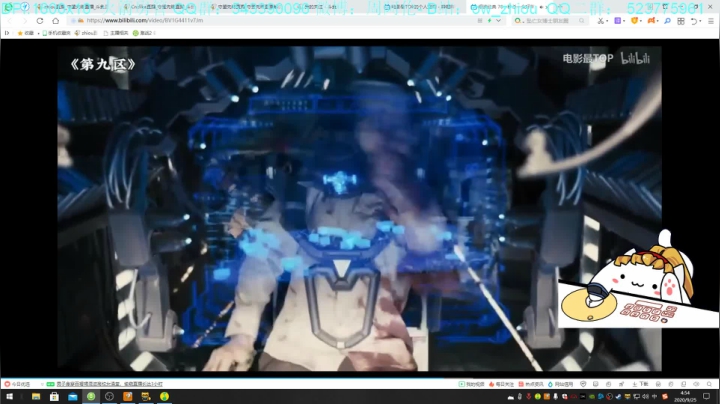Open the browser home page
Image resolution: width=720 pixels, height=404 pixels.
[x=56, y=21]
